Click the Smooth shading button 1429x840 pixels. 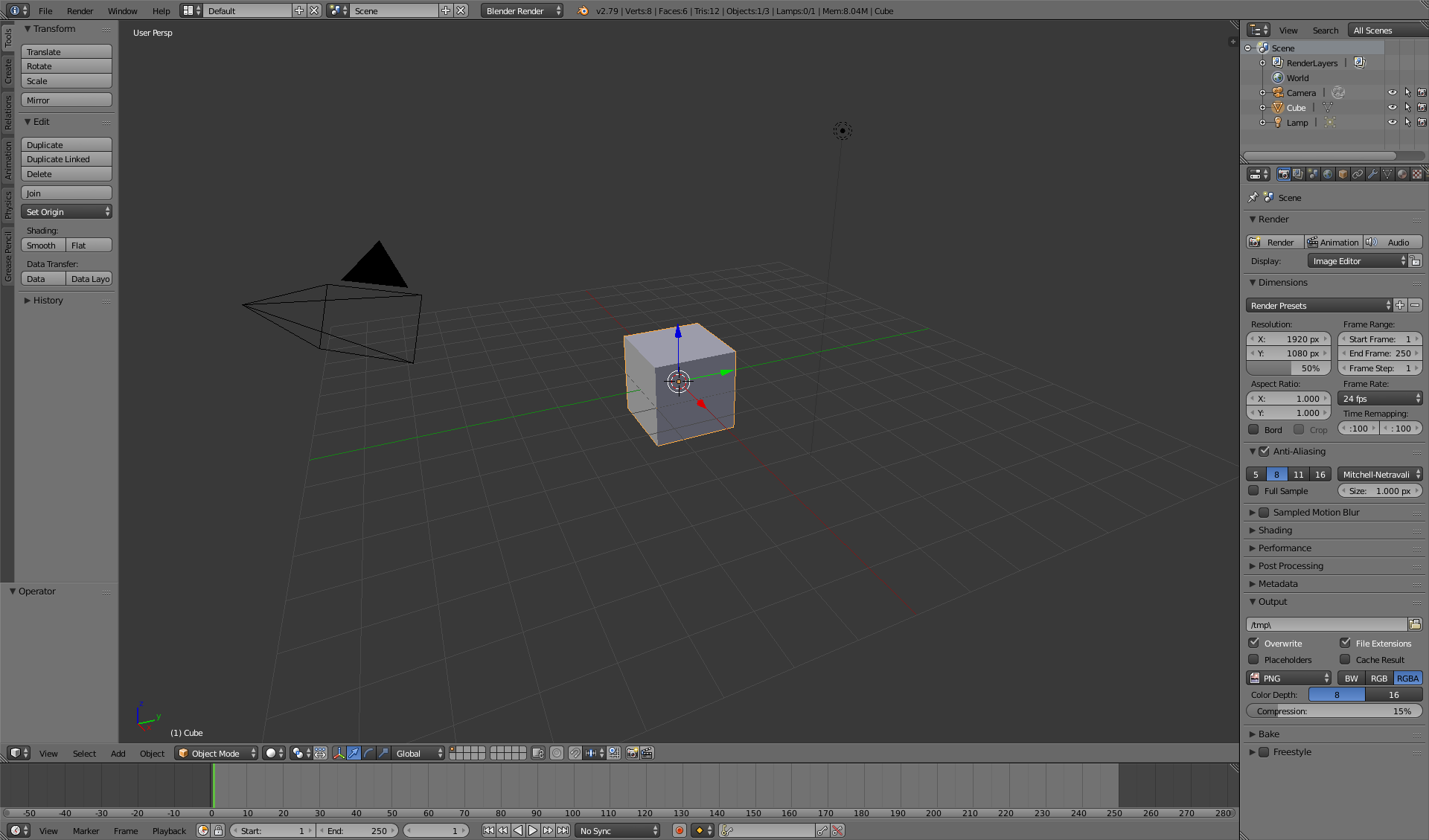coord(42,245)
